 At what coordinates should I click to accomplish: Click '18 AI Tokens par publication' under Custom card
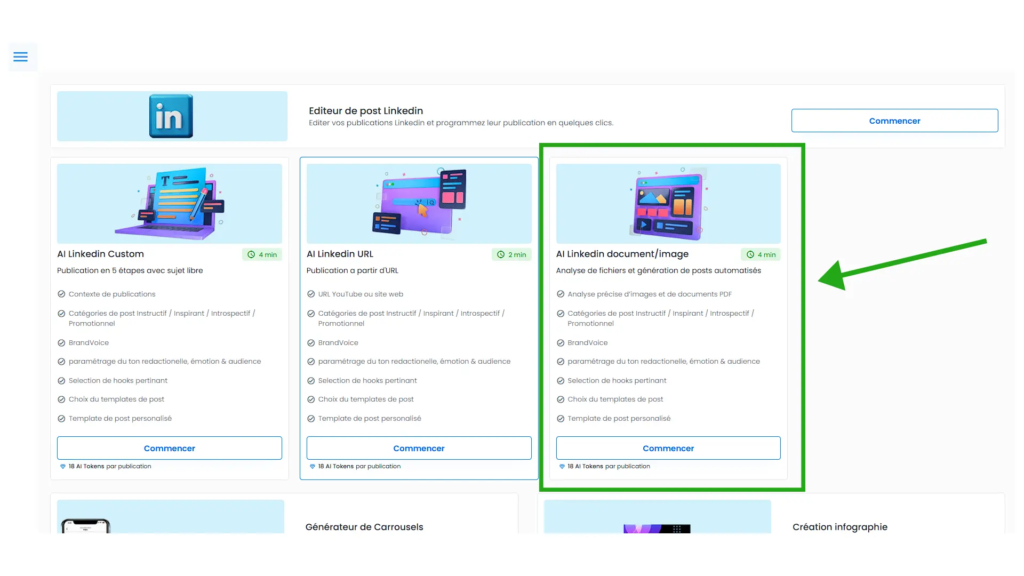110,466
